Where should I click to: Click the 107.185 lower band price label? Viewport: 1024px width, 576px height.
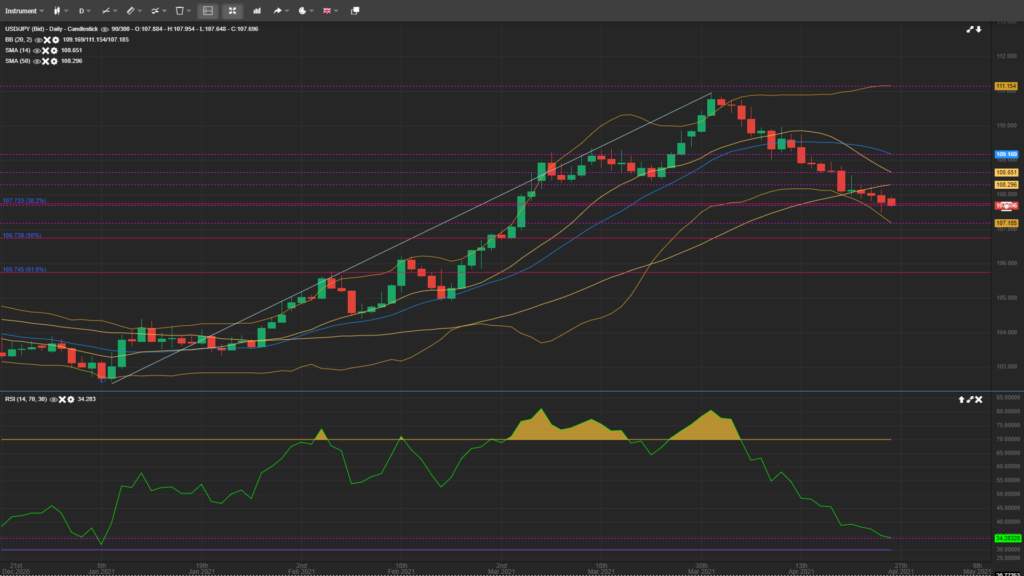[x=1006, y=223]
